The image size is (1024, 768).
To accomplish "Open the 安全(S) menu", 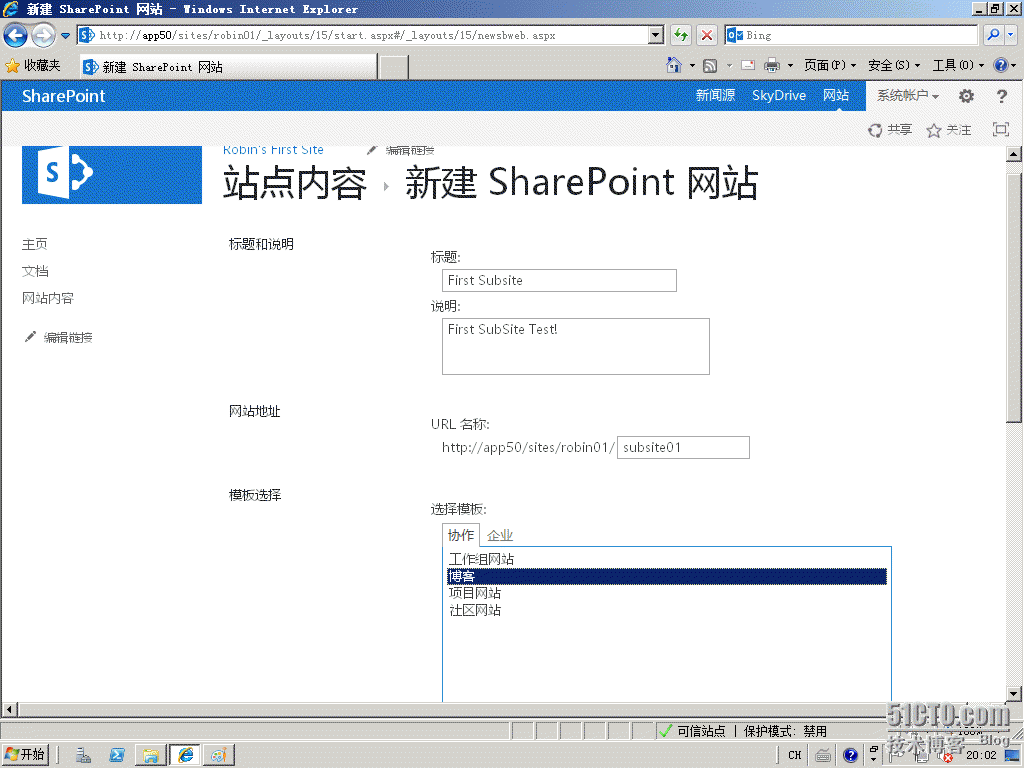I will (x=893, y=65).
